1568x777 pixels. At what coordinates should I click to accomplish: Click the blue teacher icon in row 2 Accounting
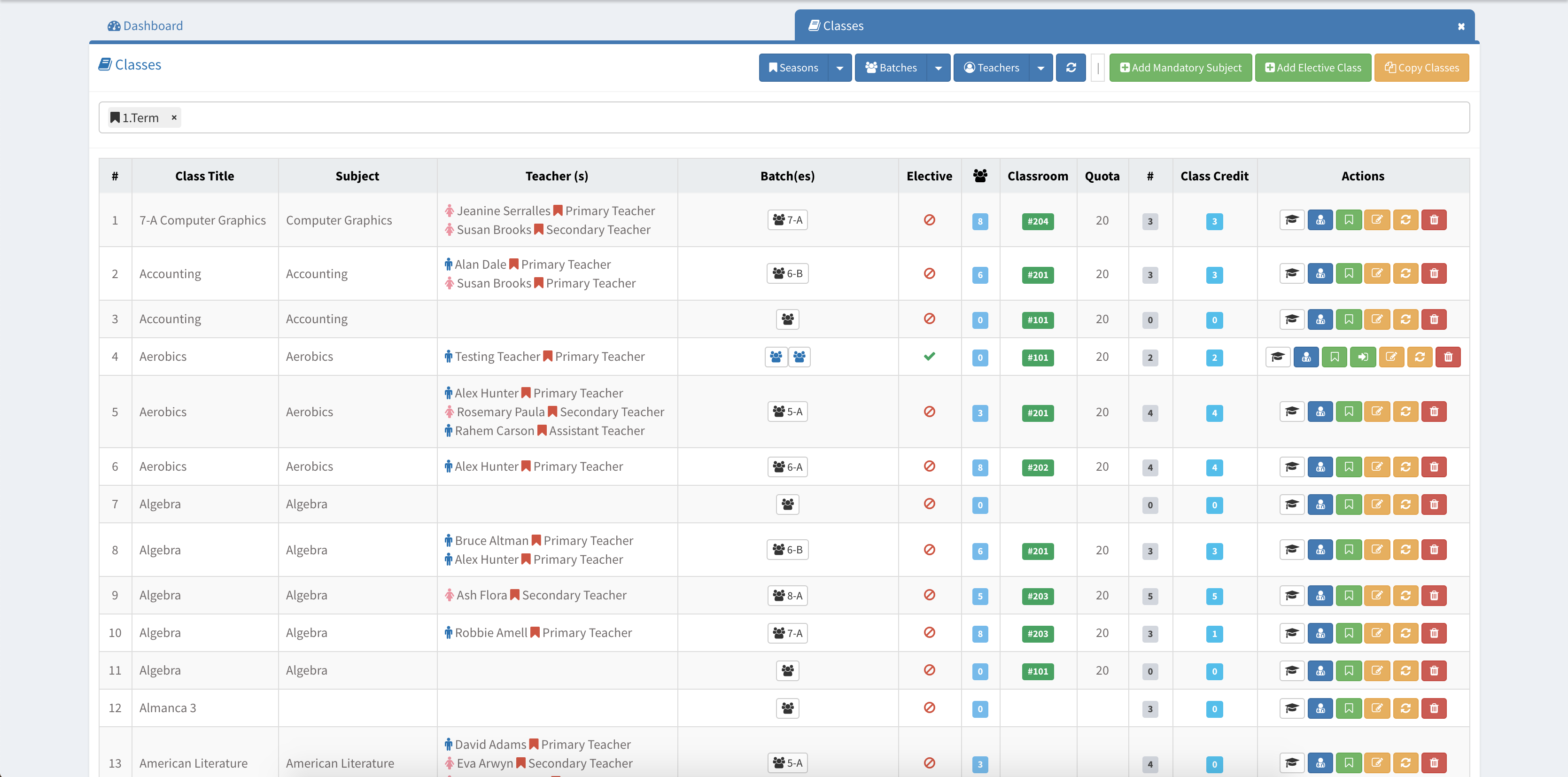[1320, 273]
